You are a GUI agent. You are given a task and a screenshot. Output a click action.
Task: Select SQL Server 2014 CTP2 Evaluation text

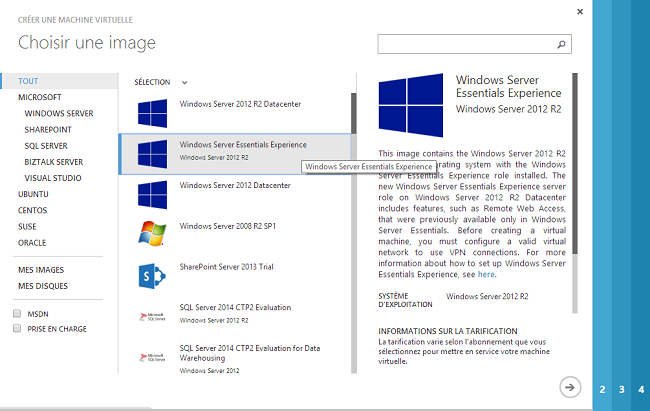click(235, 307)
